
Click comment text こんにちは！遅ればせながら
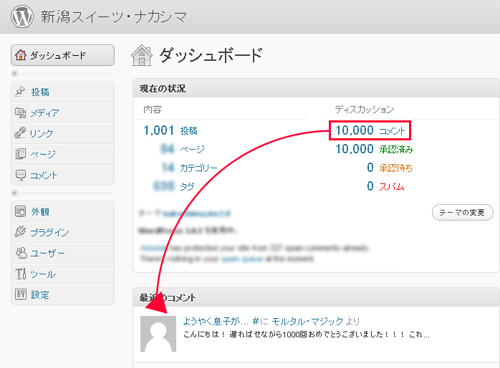306,335
